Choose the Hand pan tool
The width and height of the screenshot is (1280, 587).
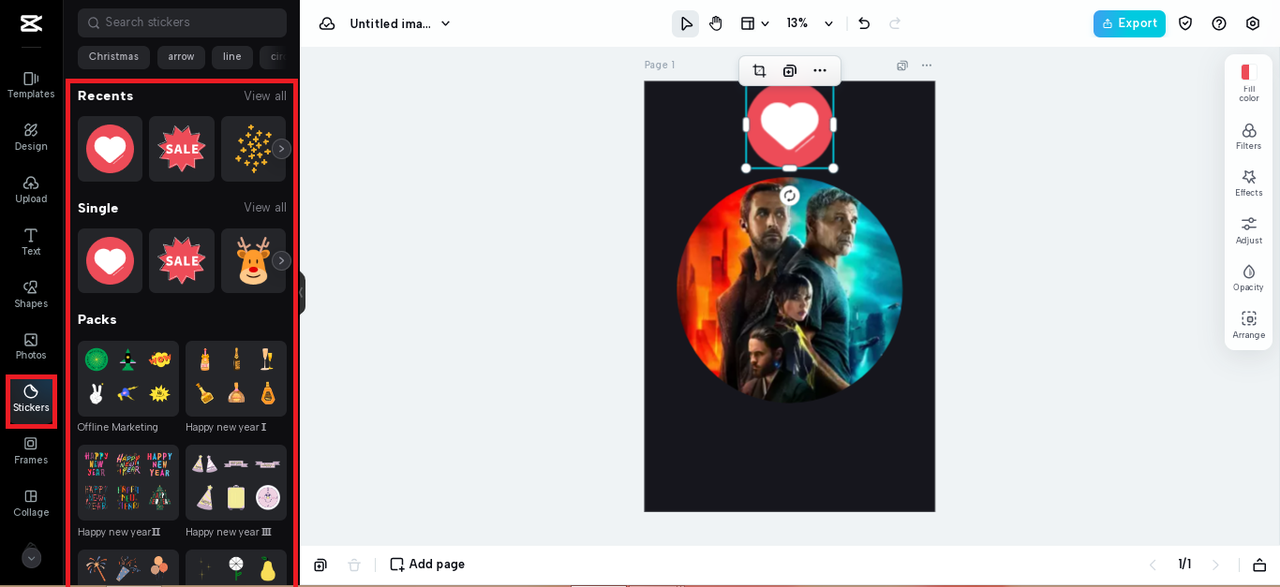716,23
